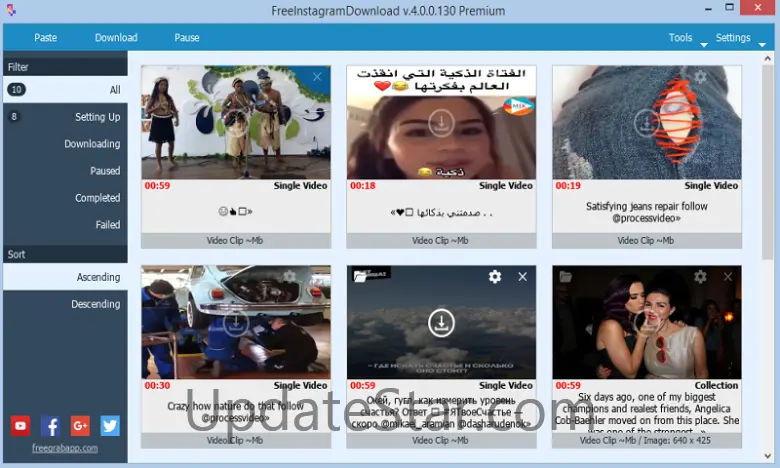780x468 pixels.
Task: Open the Facebook social icon
Action: [50, 426]
